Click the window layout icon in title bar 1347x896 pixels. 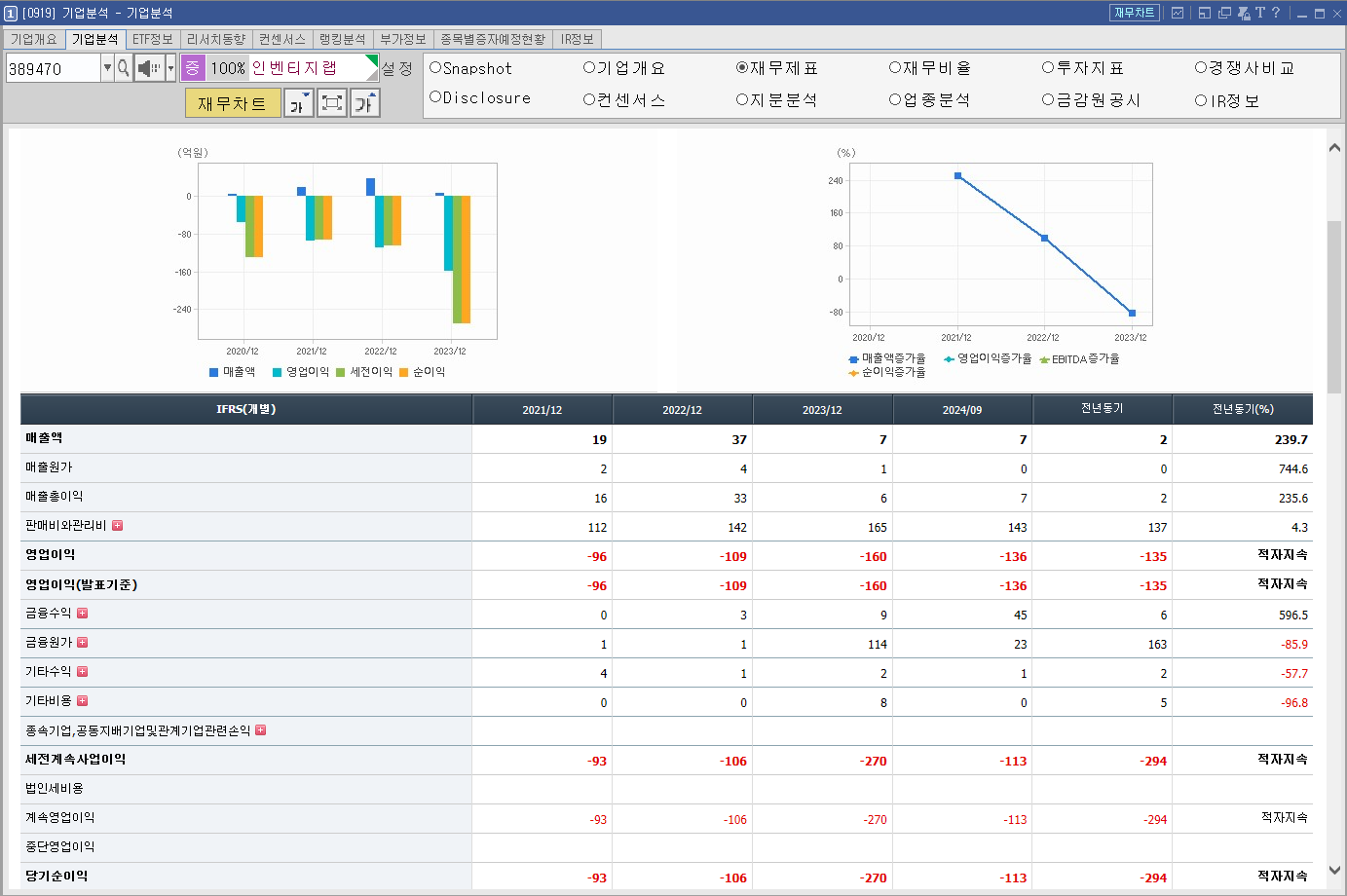(1205, 13)
